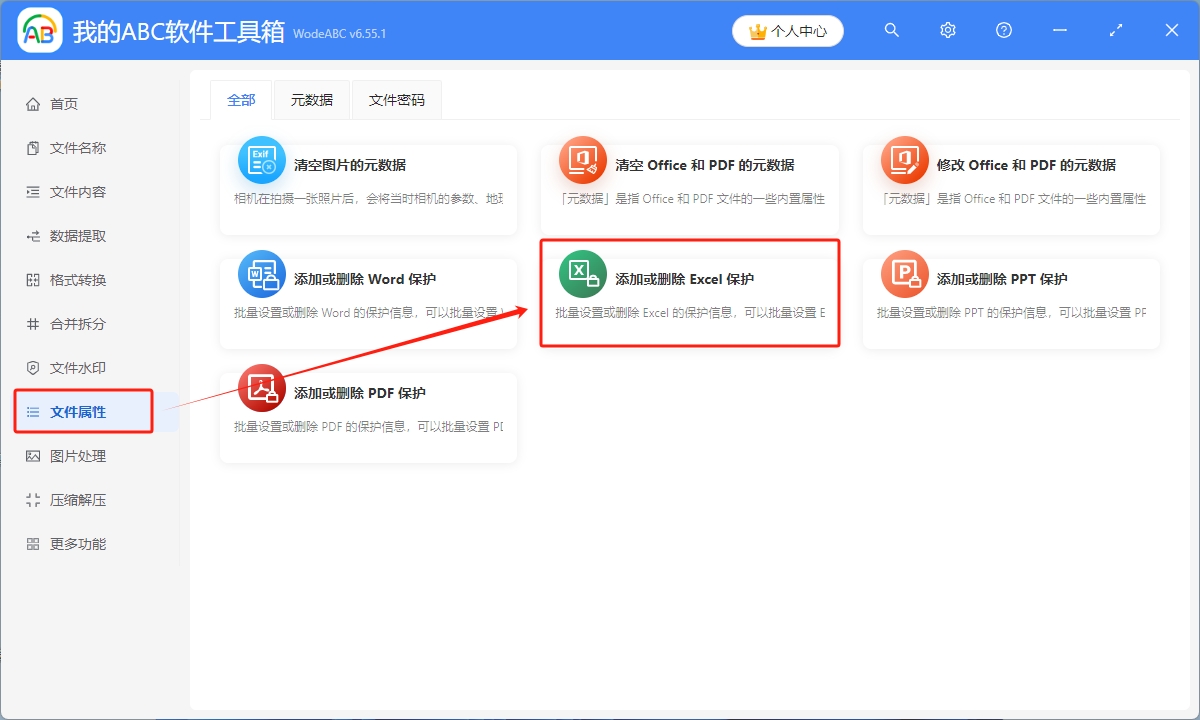1200x720 pixels.
Task: Open 添加或删除 PDF 保护 tool
Action: tap(368, 408)
